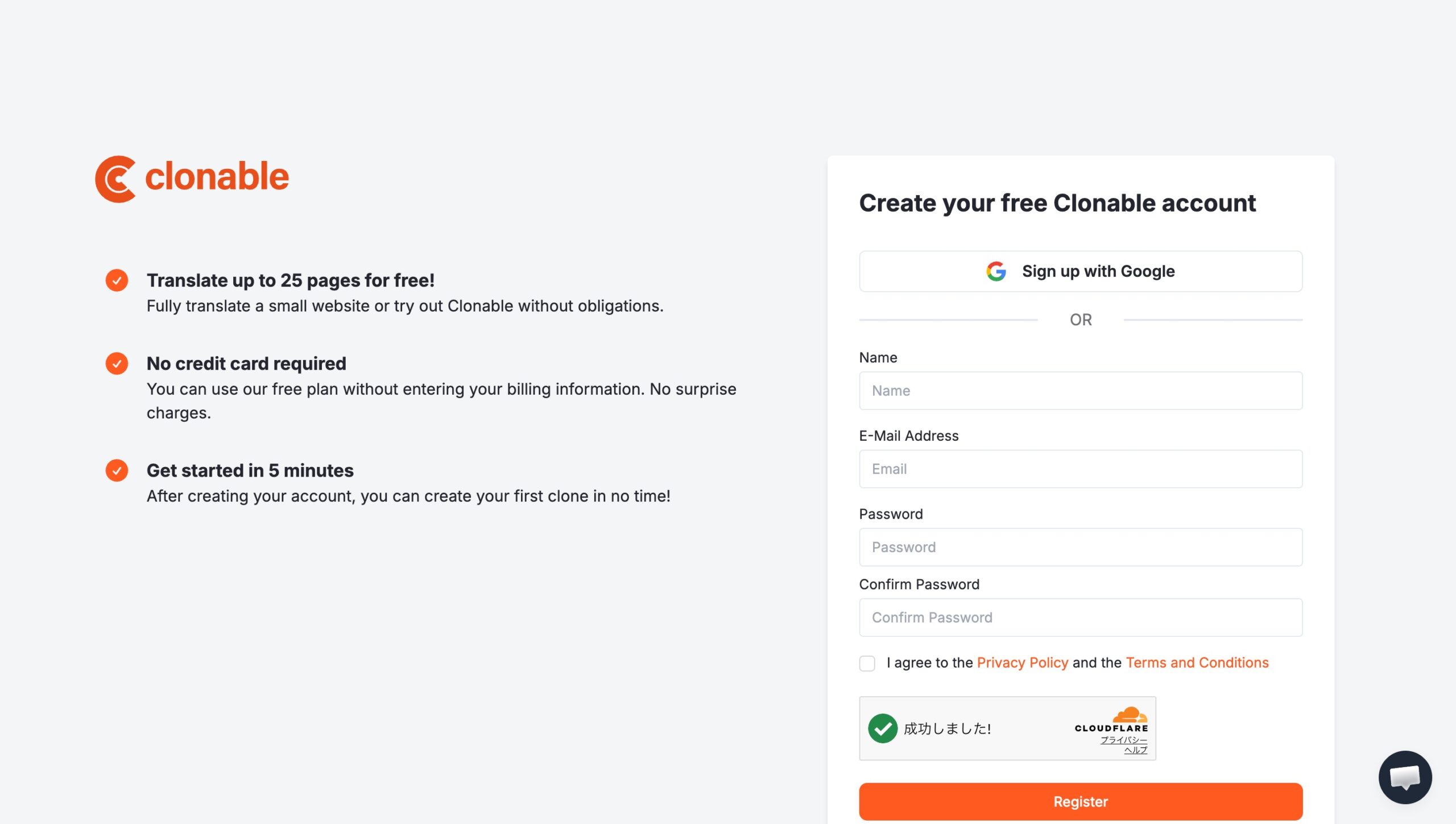Click the Create your free Clonable account heading
This screenshot has height=824, width=1456.
1057,203
